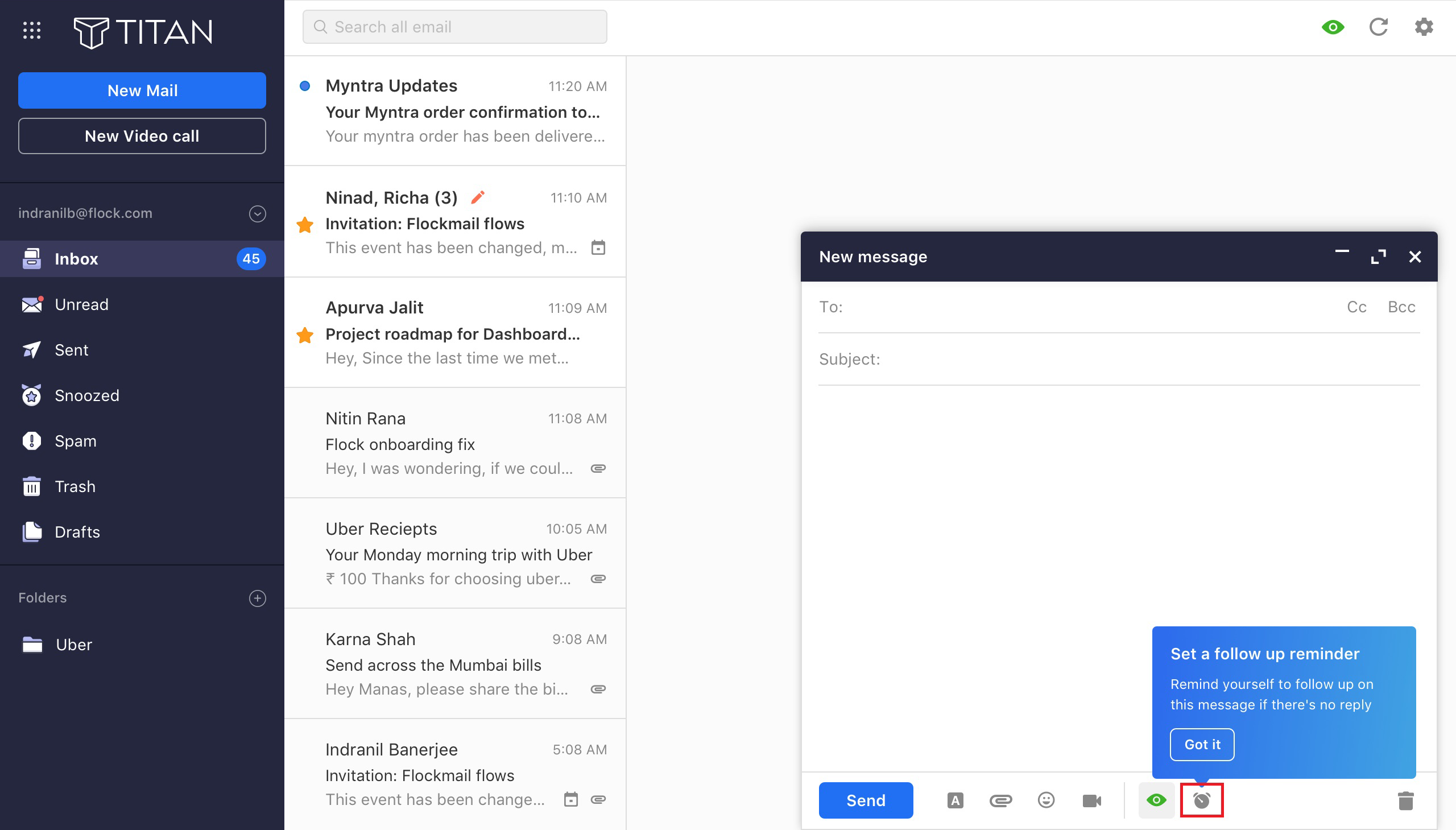Click calendar icon on Ninad, Richa email

(598, 247)
